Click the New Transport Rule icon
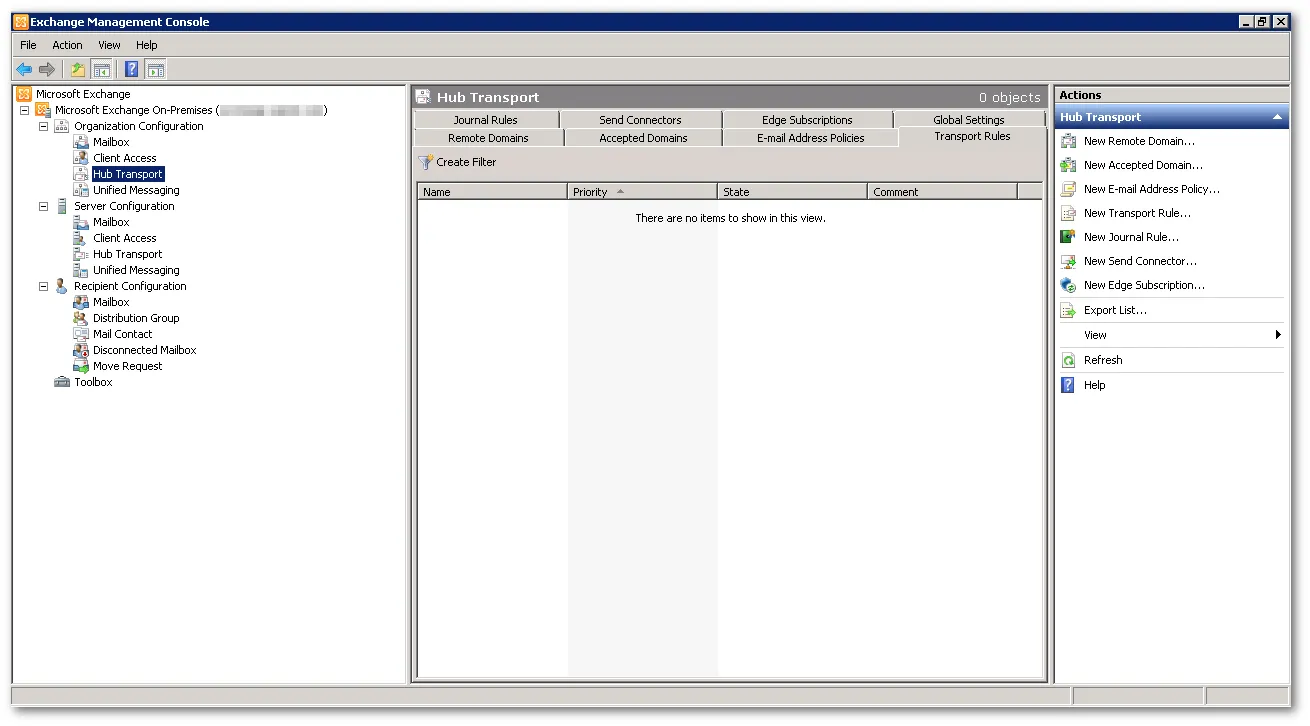 point(1068,213)
